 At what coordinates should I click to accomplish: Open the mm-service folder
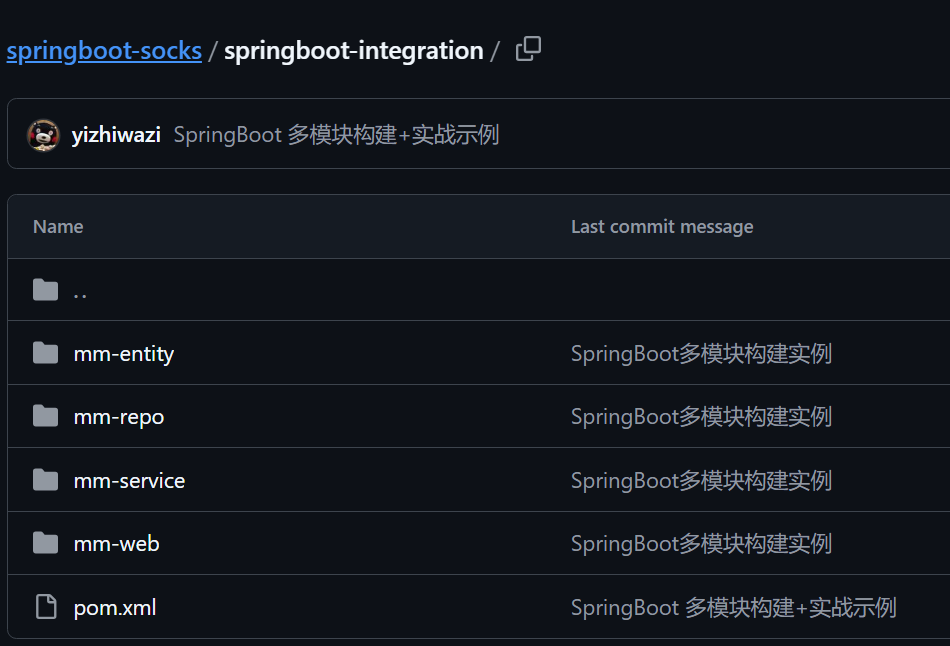tap(129, 481)
